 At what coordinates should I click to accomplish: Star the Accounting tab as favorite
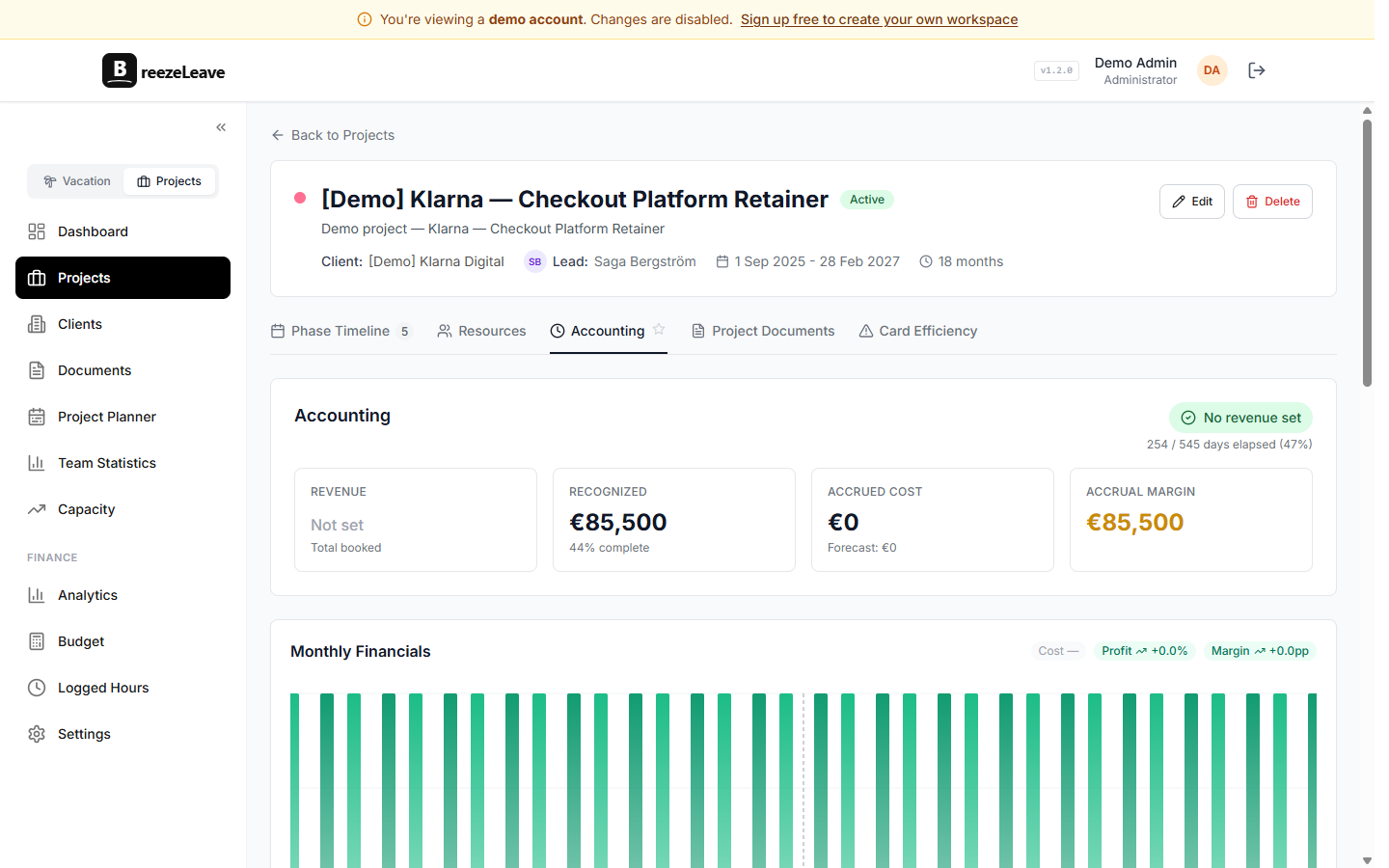tap(659, 329)
